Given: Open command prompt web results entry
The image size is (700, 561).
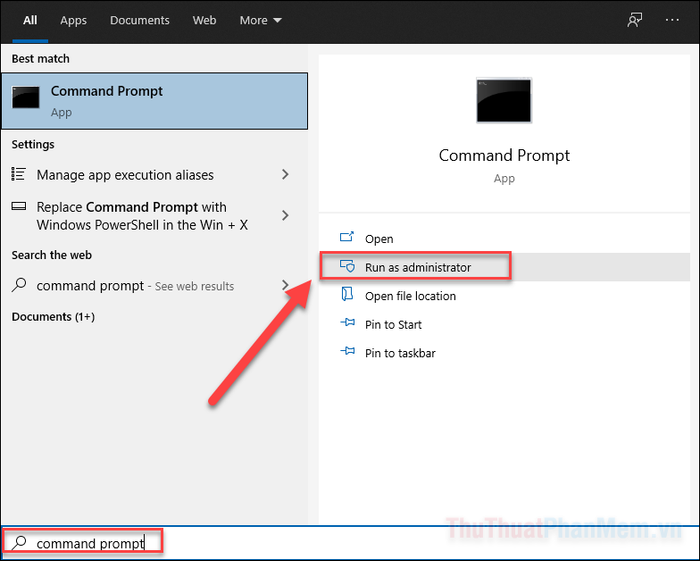Looking at the screenshot, I should point(154,286).
